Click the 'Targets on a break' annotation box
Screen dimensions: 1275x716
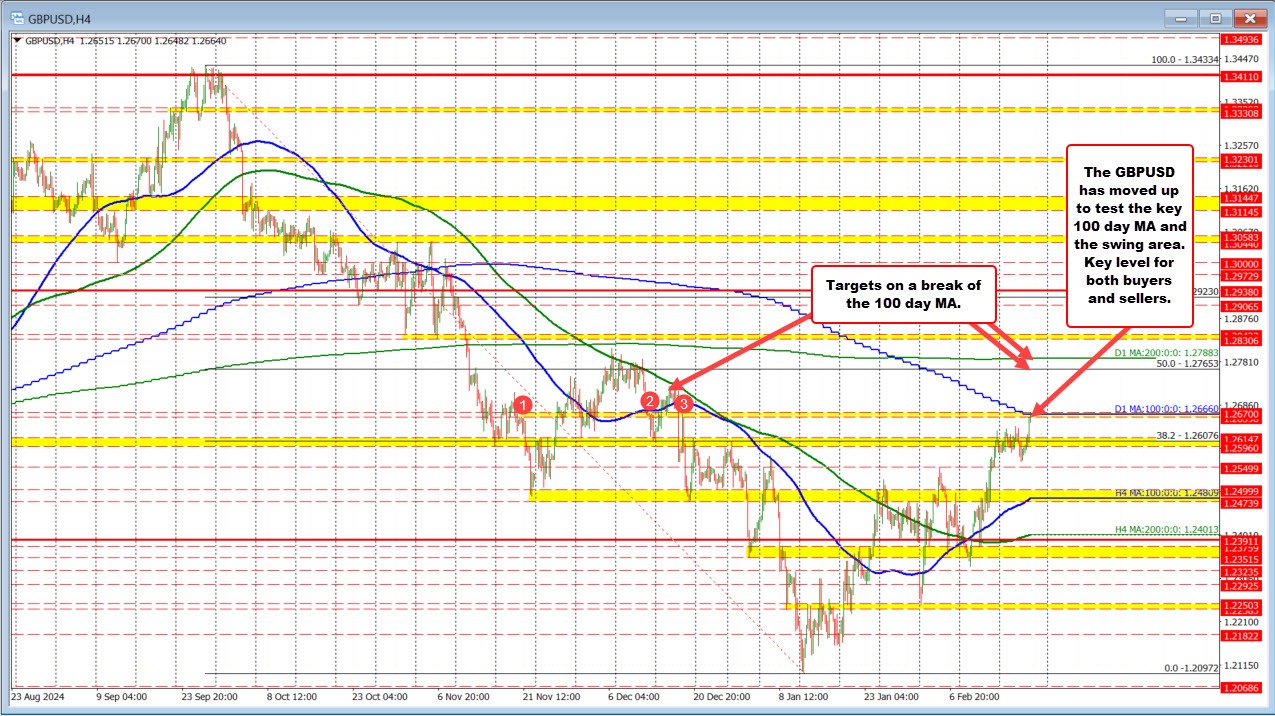point(905,293)
